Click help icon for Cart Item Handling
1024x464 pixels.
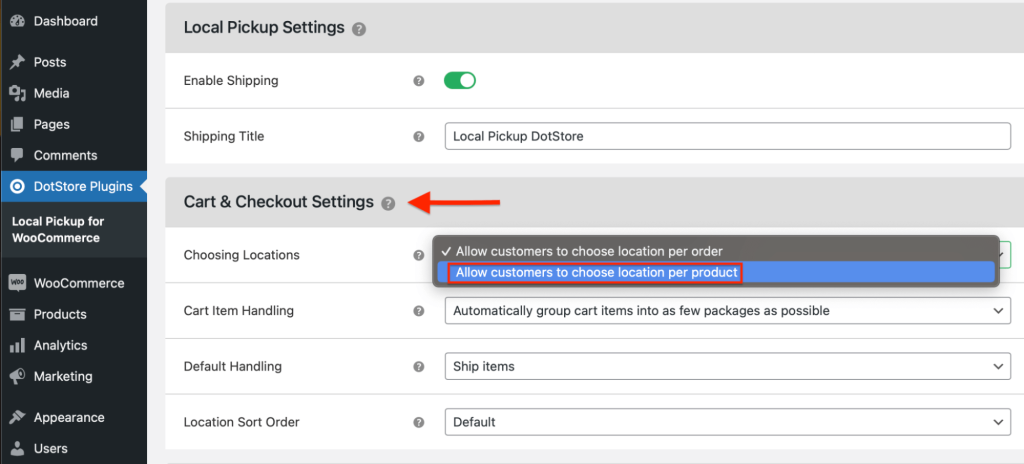tap(419, 311)
